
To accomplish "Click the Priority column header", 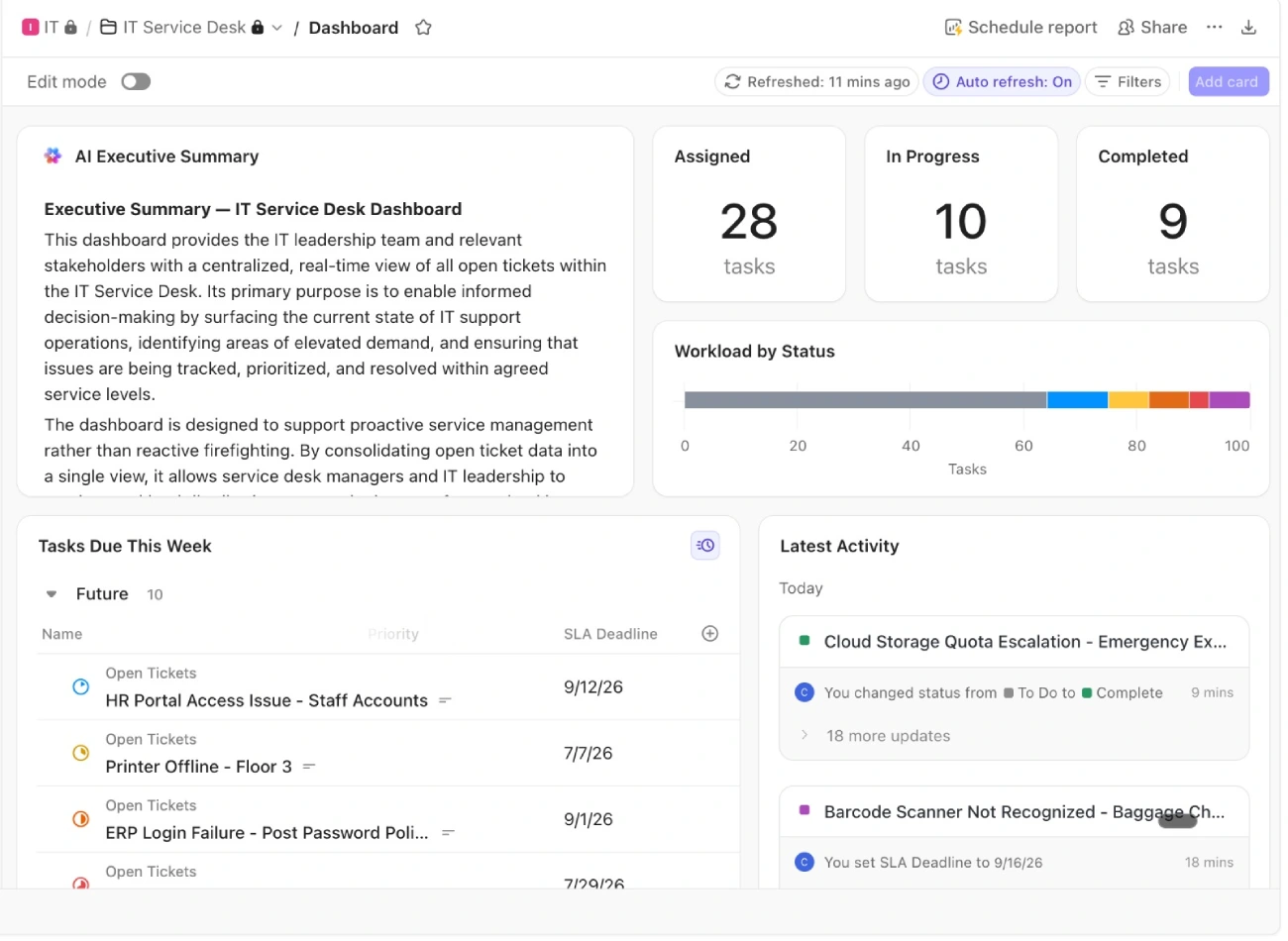I will click(393, 634).
